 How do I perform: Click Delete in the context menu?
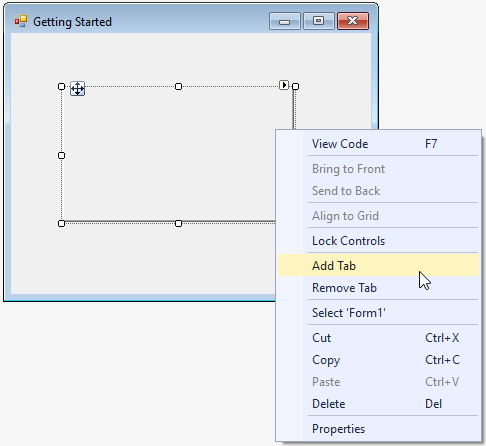tap(378, 404)
